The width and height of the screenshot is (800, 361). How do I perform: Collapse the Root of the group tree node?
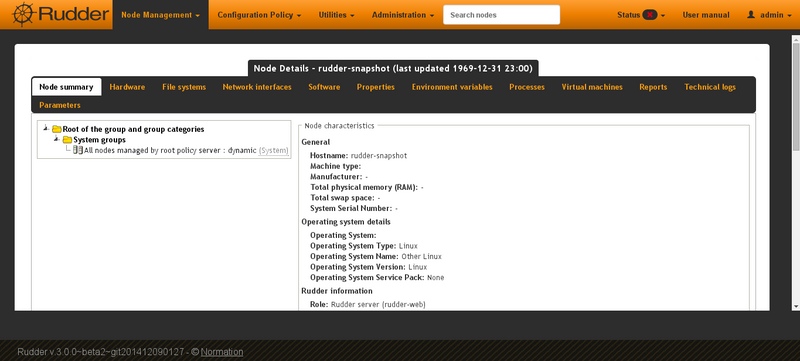(46, 128)
